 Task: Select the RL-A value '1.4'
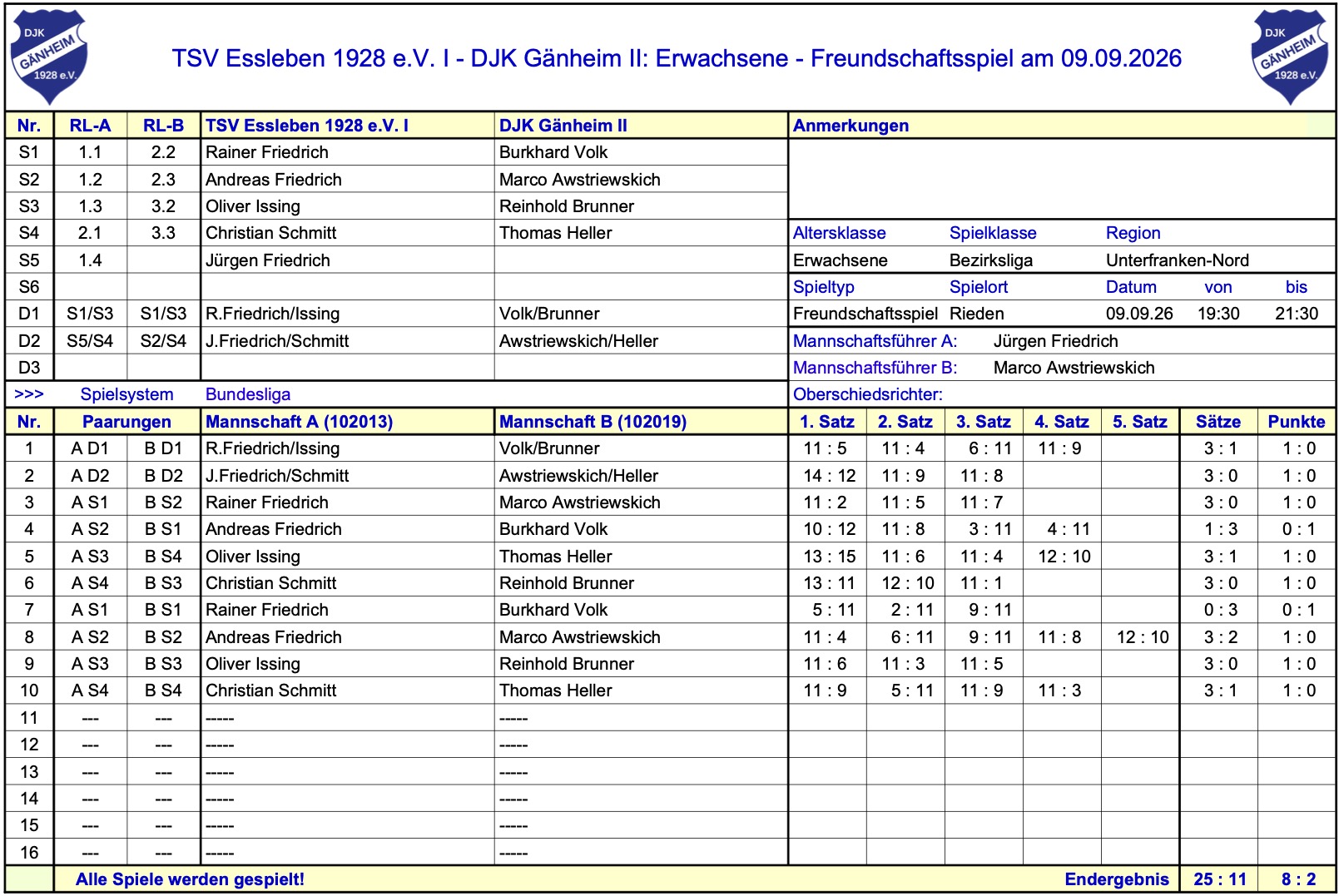point(90,260)
